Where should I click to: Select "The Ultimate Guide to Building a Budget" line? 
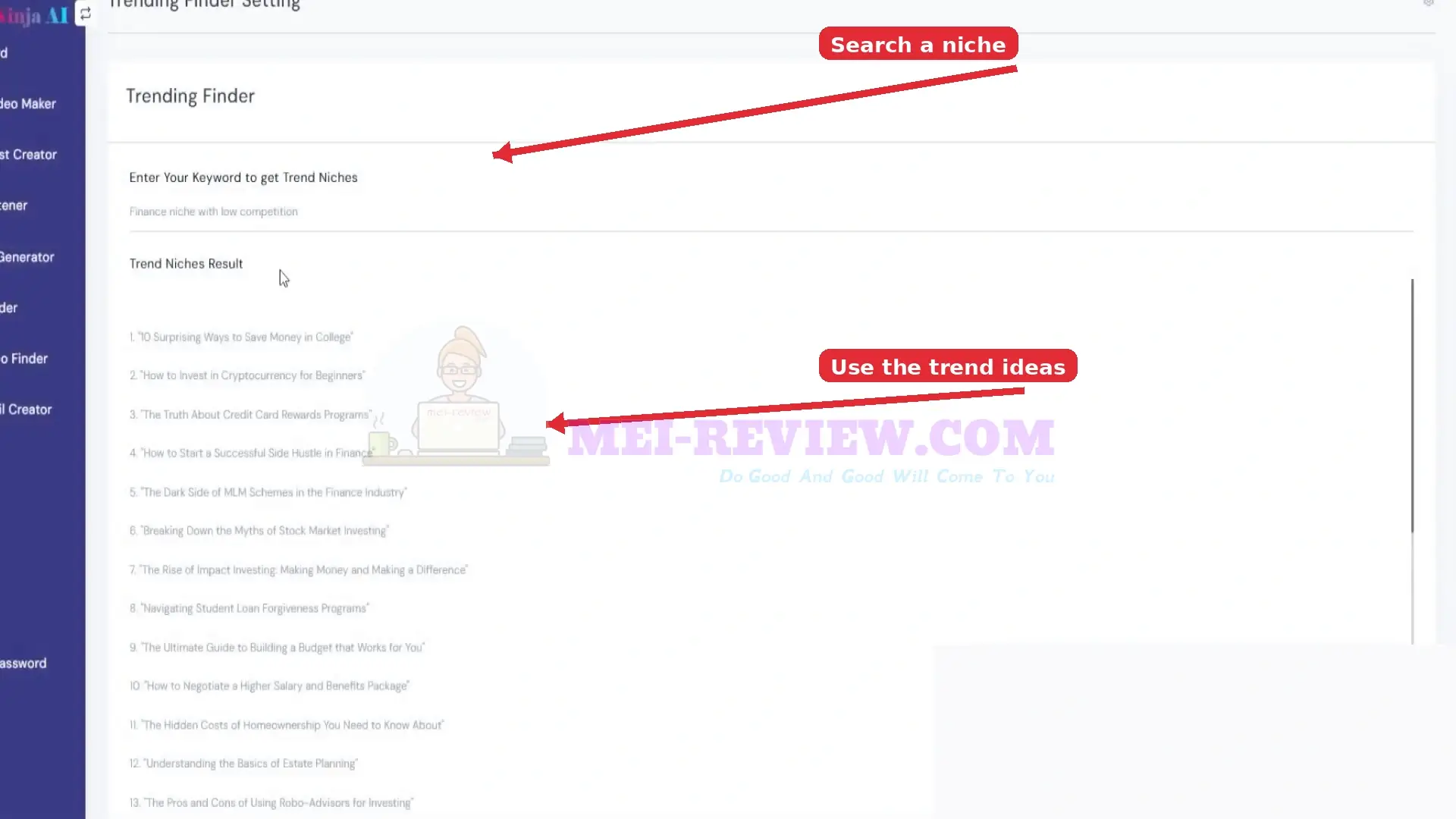click(277, 648)
